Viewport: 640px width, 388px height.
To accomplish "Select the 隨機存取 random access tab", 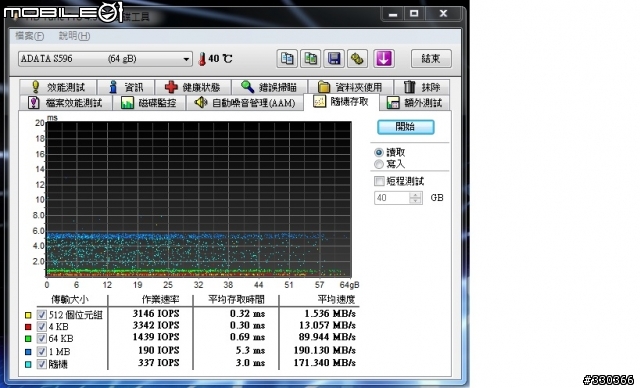I will pyautogui.click(x=341, y=102).
